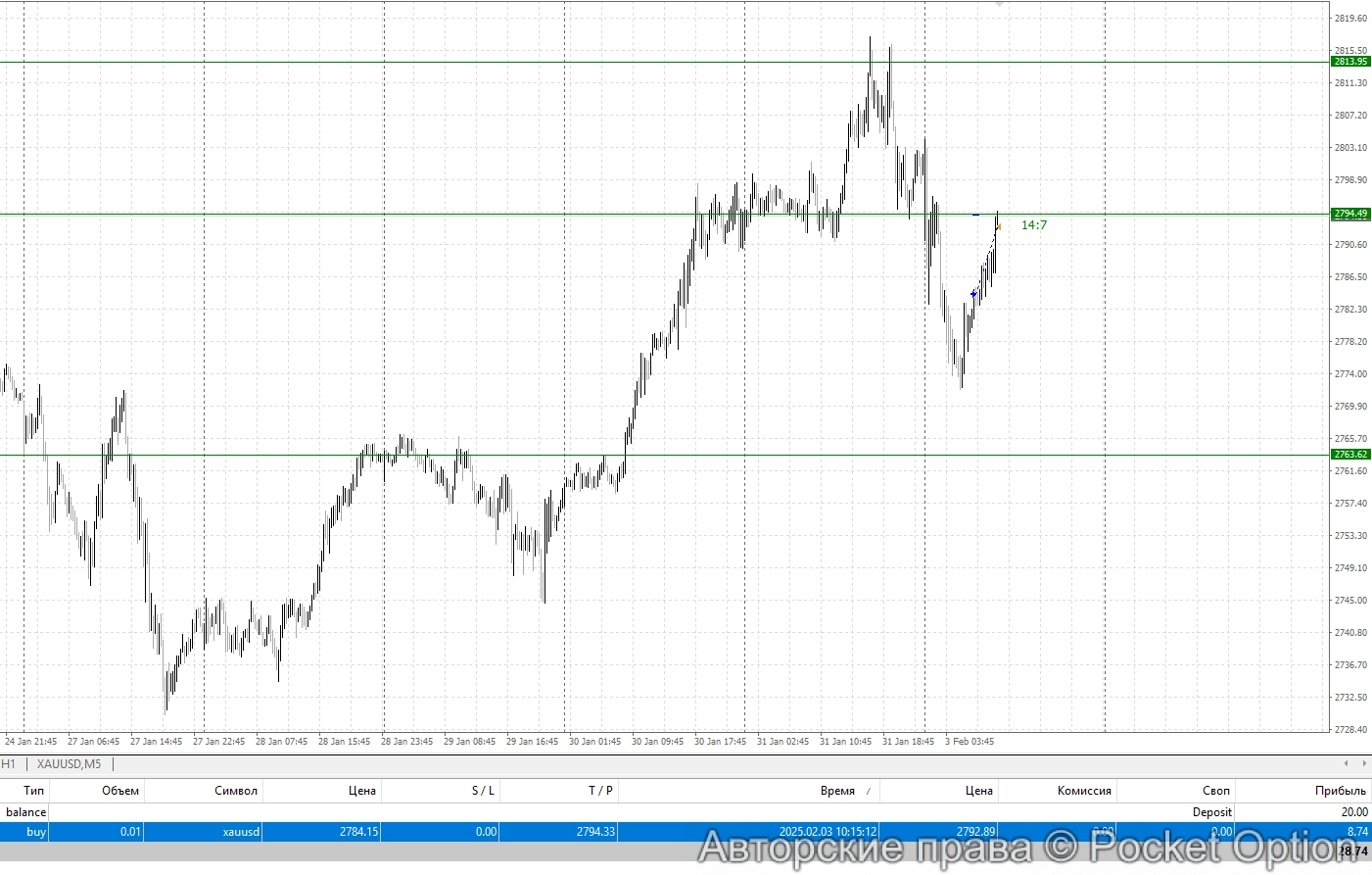Click the T / P column header

pyautogui.click(x=600, y=791)
